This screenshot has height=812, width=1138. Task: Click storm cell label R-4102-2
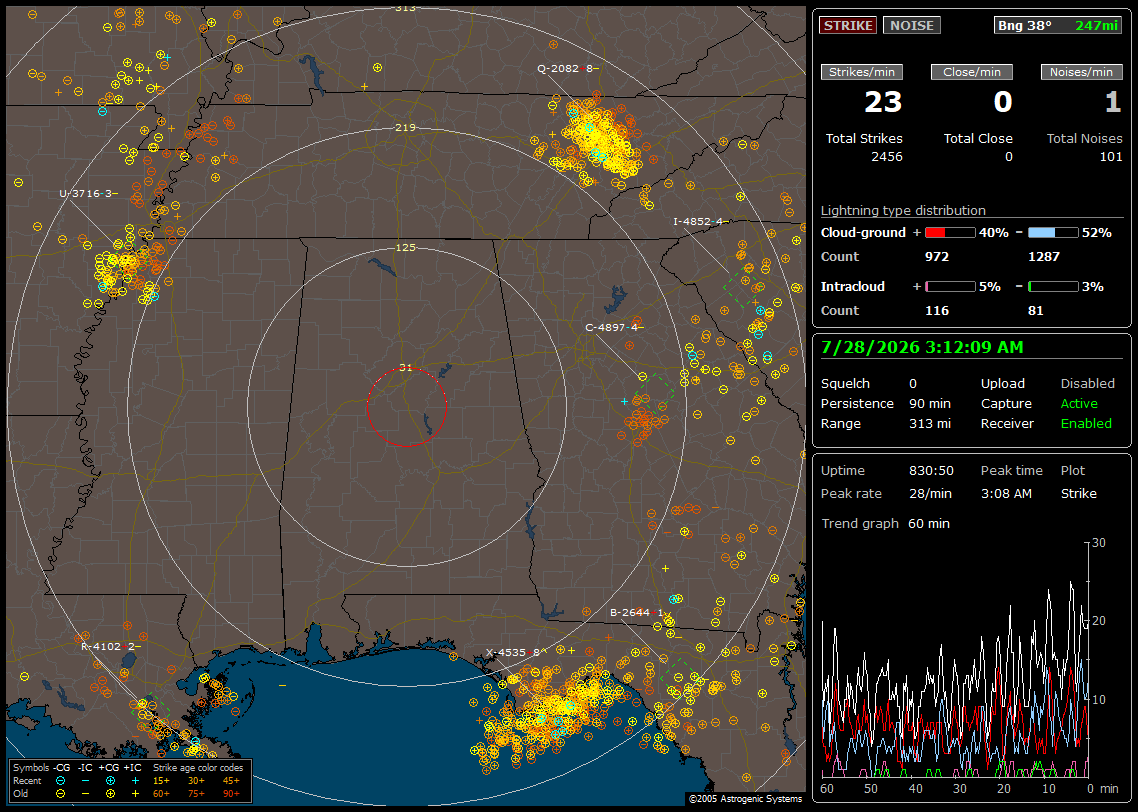pos(110,646)
